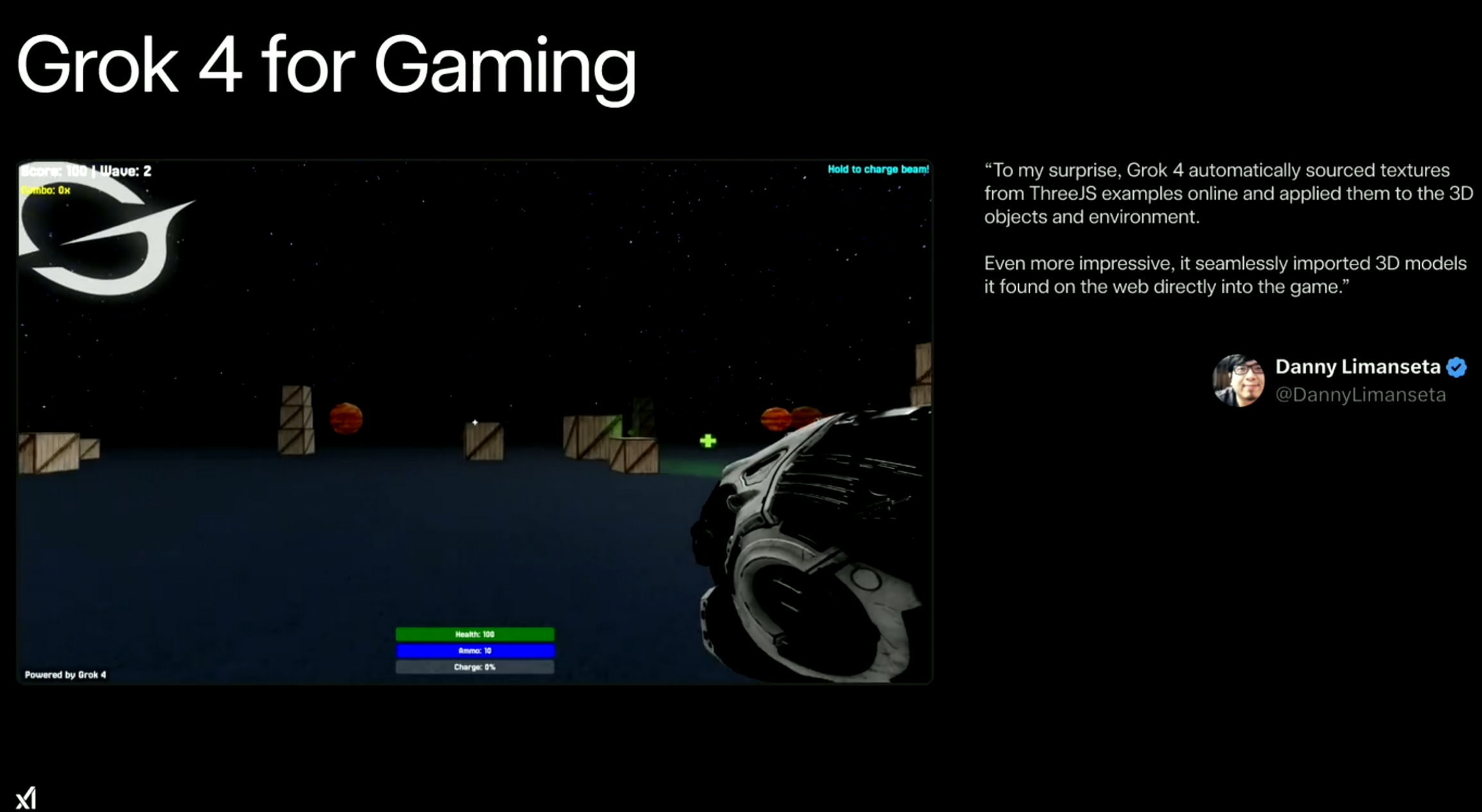Click the 'Powered by Grok 4' label
The height and width of the screenshot is (812, 1482).
coord(65,675)
